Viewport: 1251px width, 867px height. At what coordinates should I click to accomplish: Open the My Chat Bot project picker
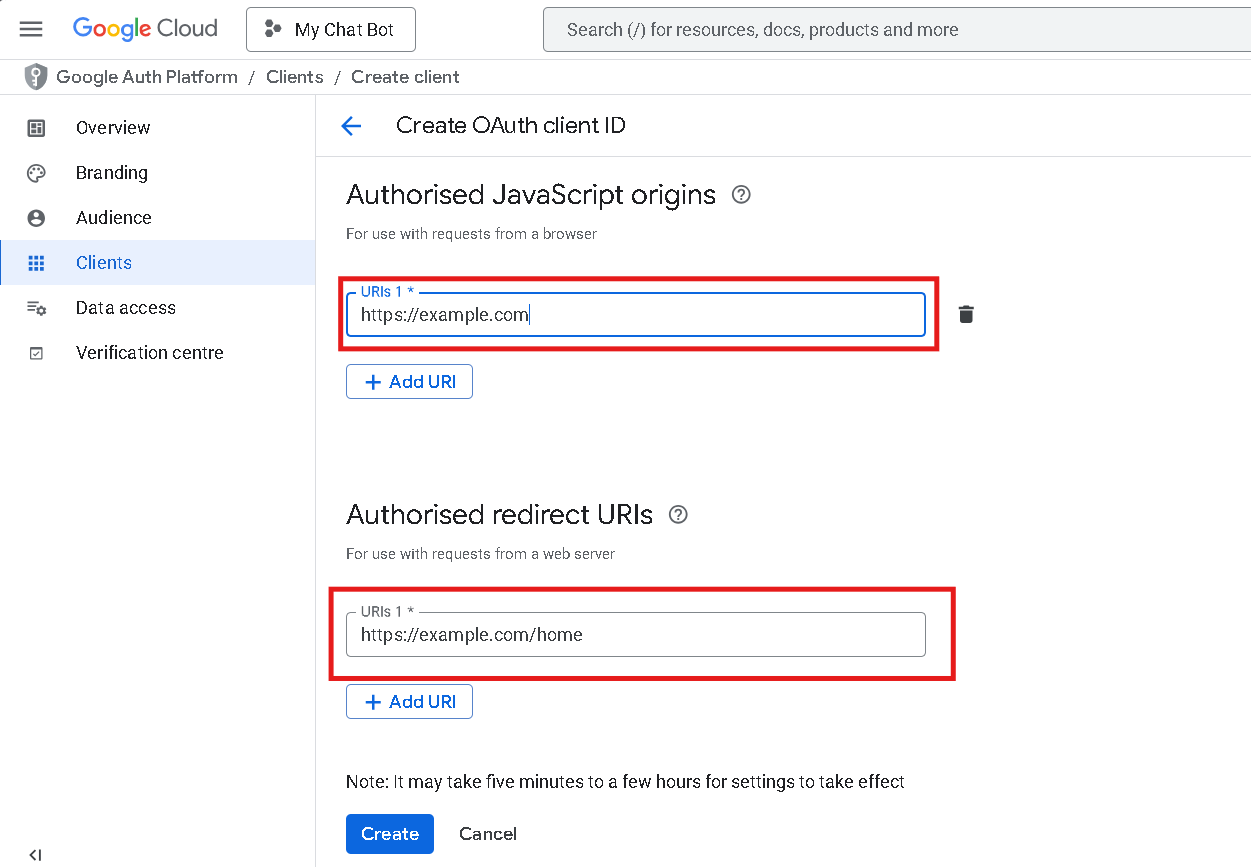click(x=331, y=30)
